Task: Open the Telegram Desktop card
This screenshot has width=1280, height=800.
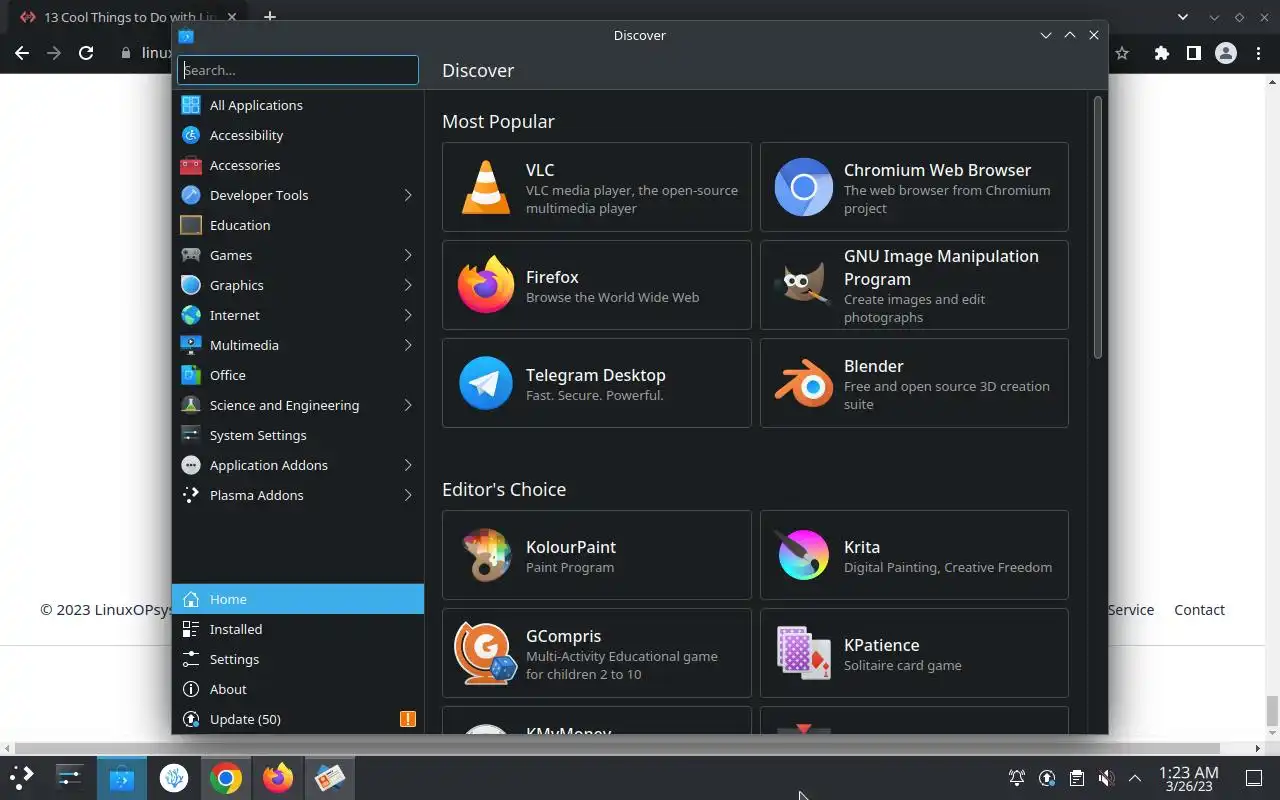Action: click(x=597, y=383)
